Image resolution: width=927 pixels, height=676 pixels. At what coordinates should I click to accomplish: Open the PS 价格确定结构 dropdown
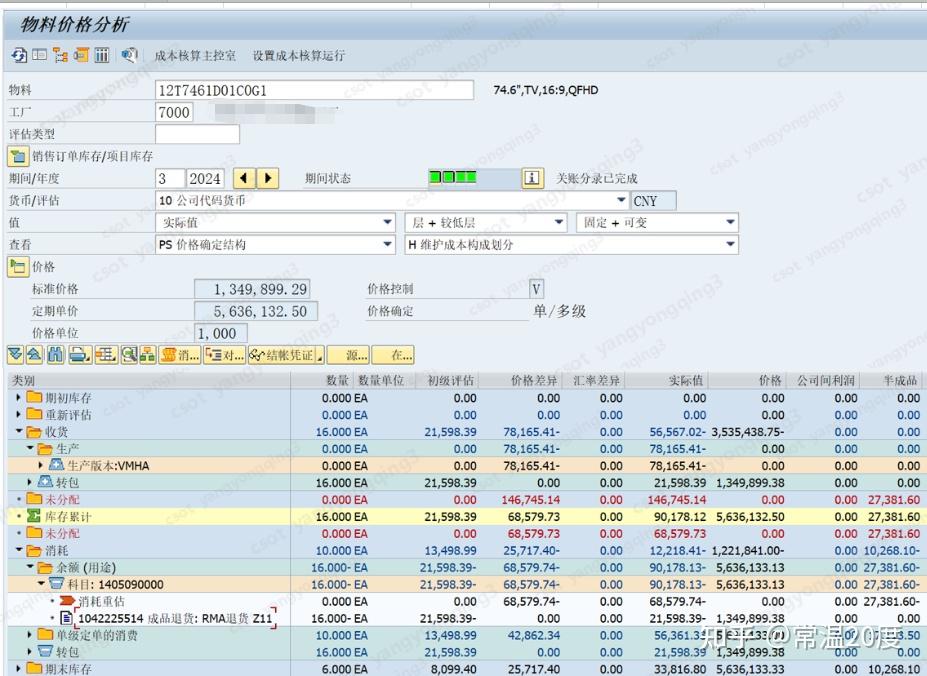385,244
